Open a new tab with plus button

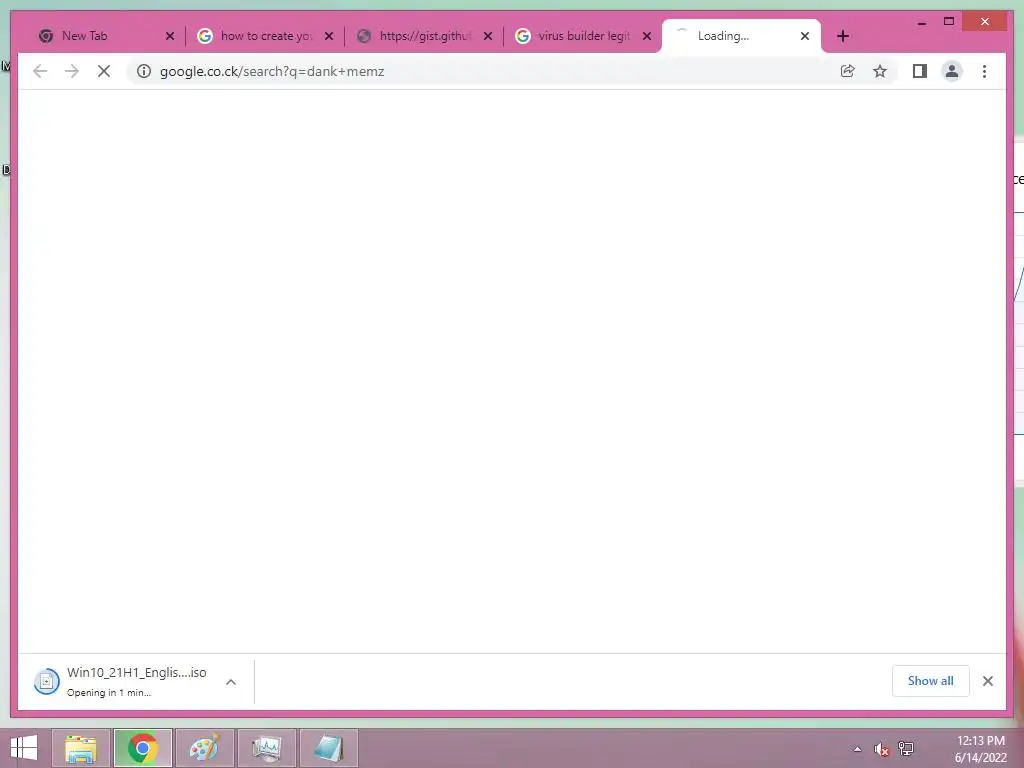(x=843, y=36)
